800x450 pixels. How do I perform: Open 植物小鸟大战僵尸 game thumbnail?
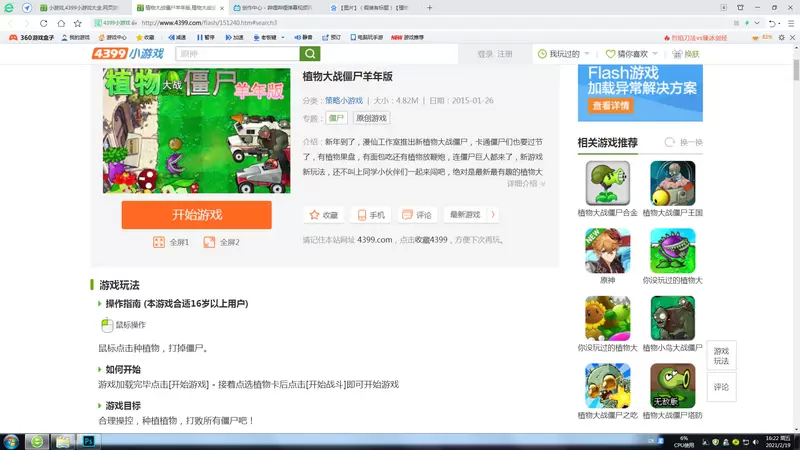coord(672,318)
